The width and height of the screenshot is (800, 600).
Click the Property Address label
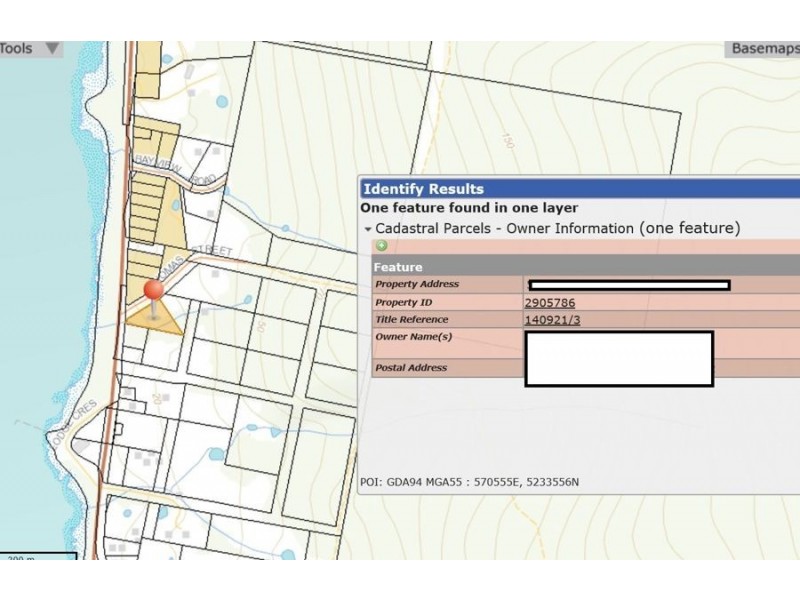click(x=417, y=284)
